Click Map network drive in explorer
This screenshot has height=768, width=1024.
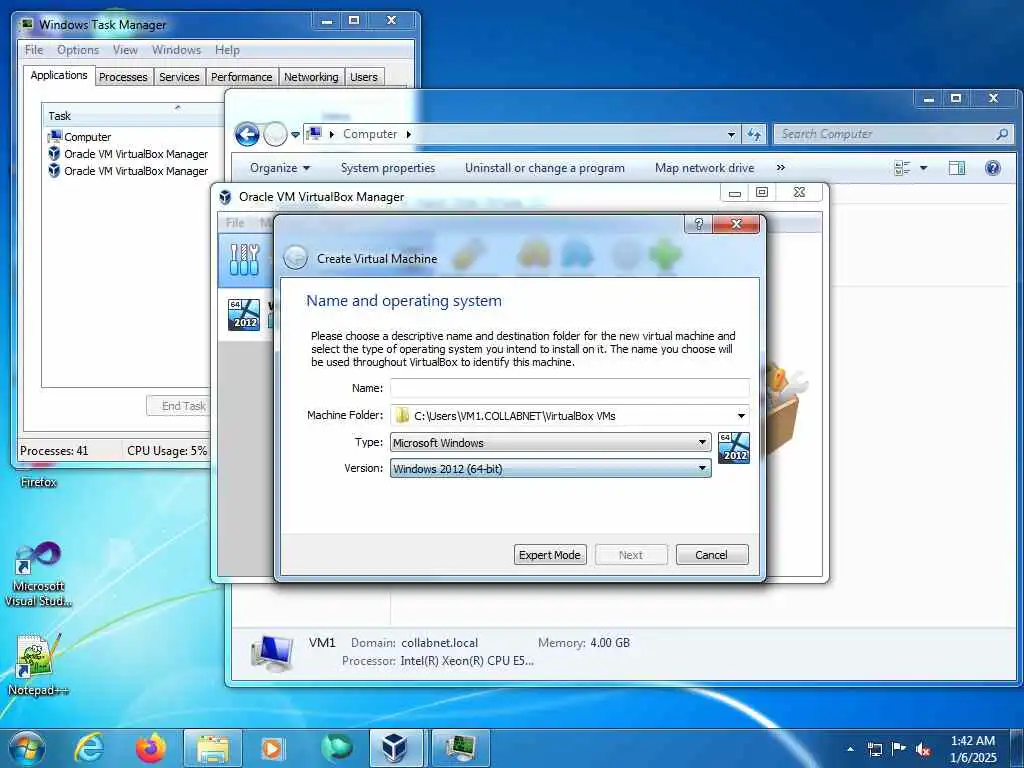click(705, 168)
